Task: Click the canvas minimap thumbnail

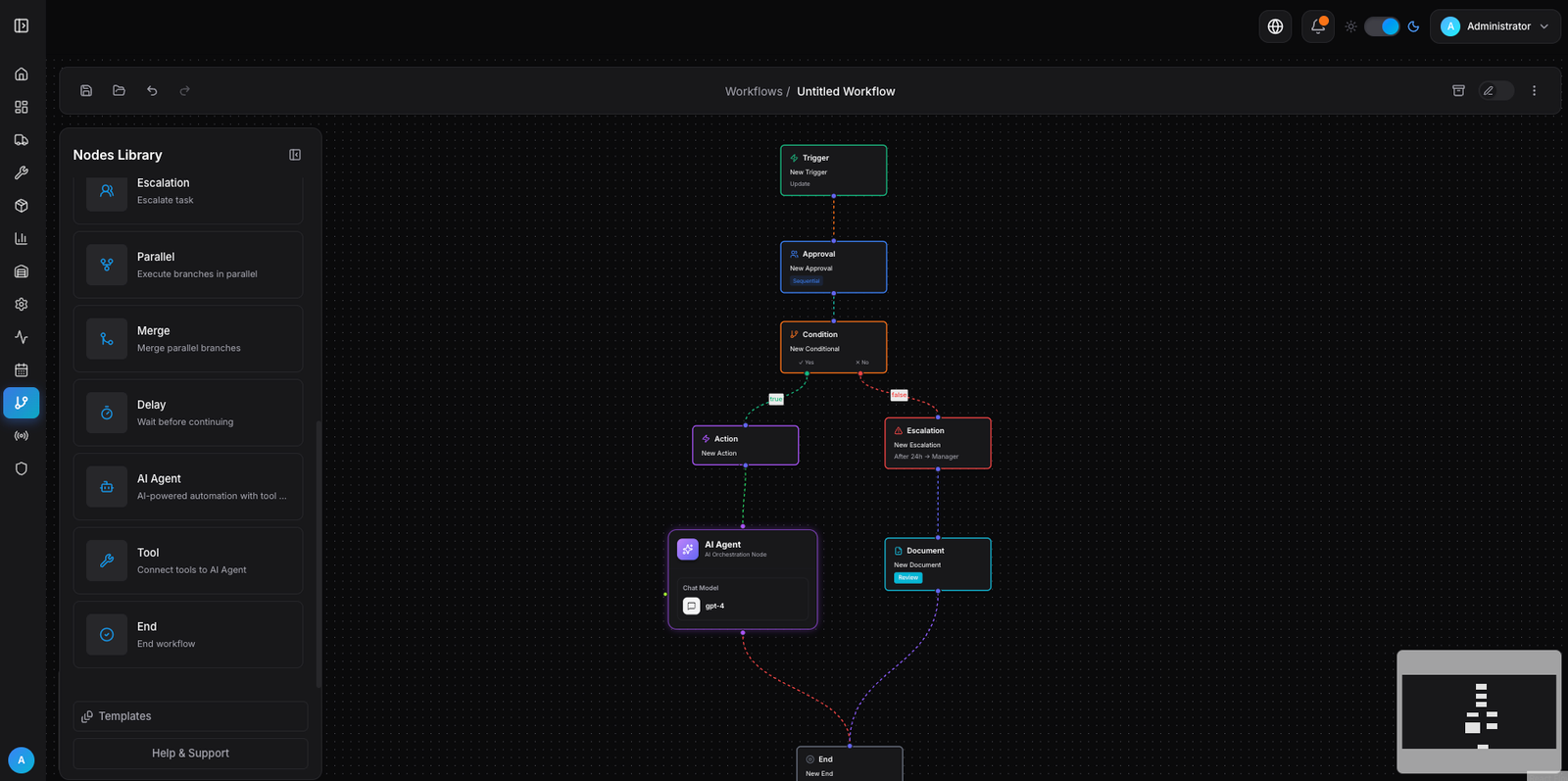Action: click(1479, 711)
